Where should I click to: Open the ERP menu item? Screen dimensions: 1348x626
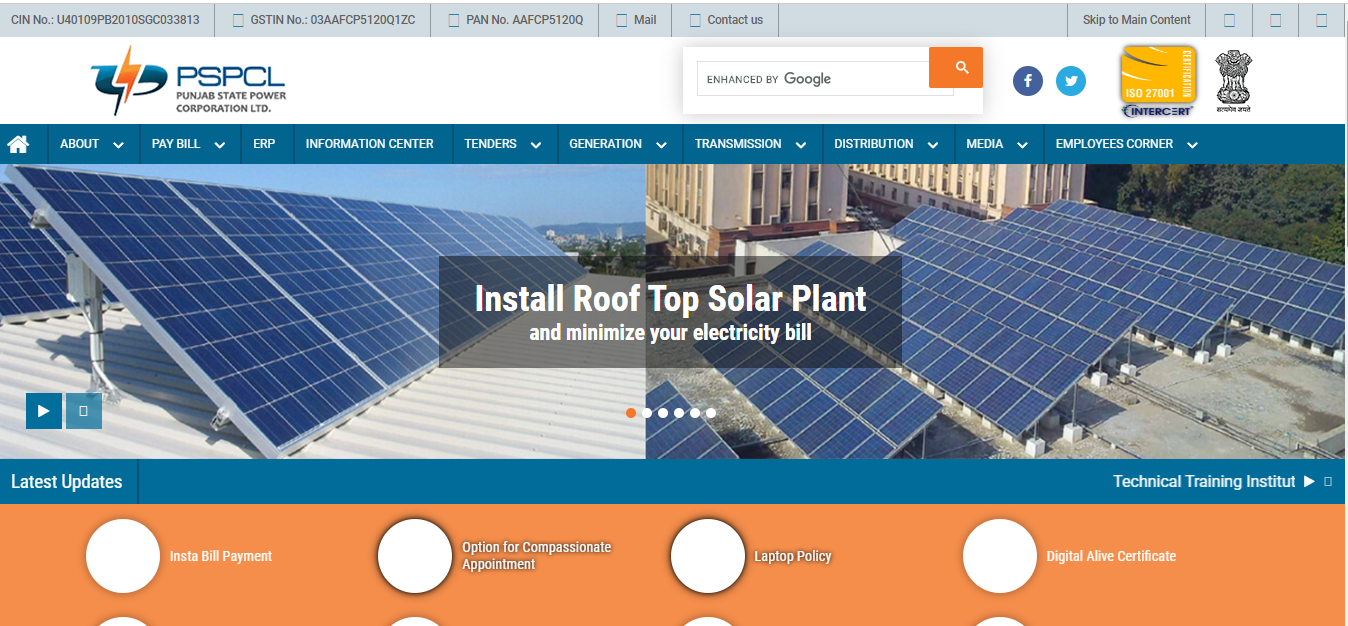[264, 144]
